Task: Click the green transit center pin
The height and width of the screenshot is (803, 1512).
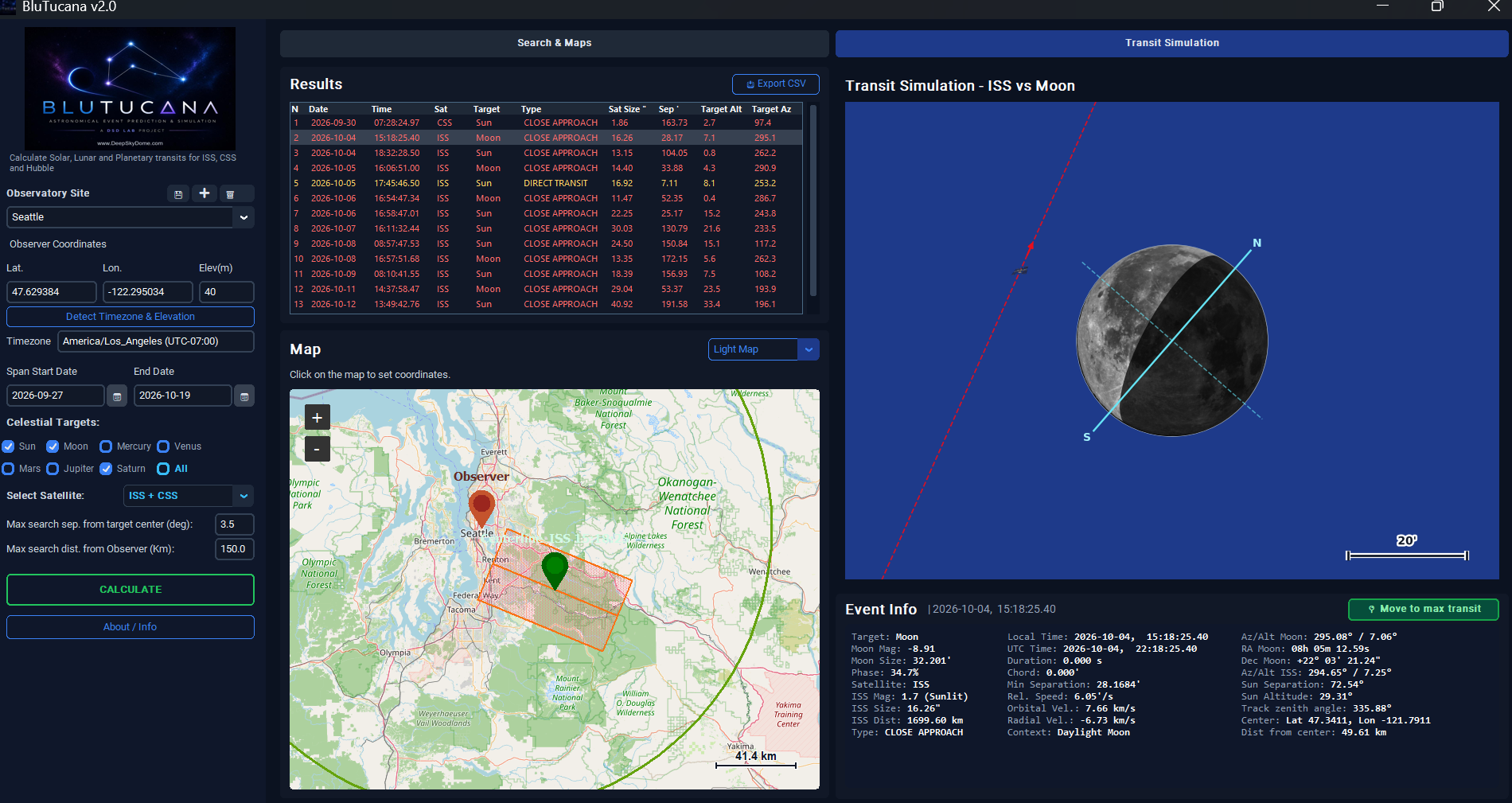Action: pyautogui.click(x=555, y=570)
